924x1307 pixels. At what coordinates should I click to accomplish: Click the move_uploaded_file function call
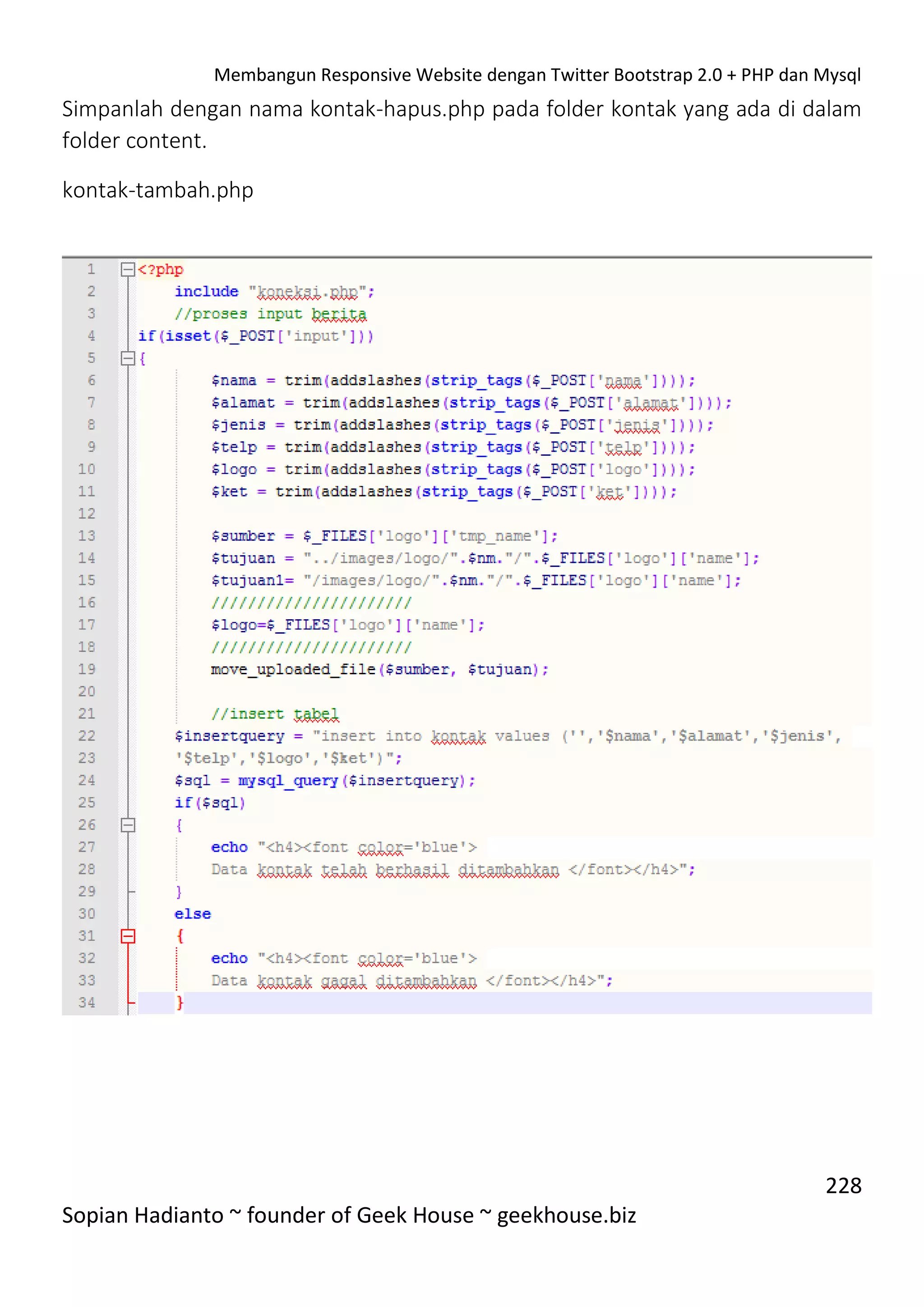tap(380, 669)
